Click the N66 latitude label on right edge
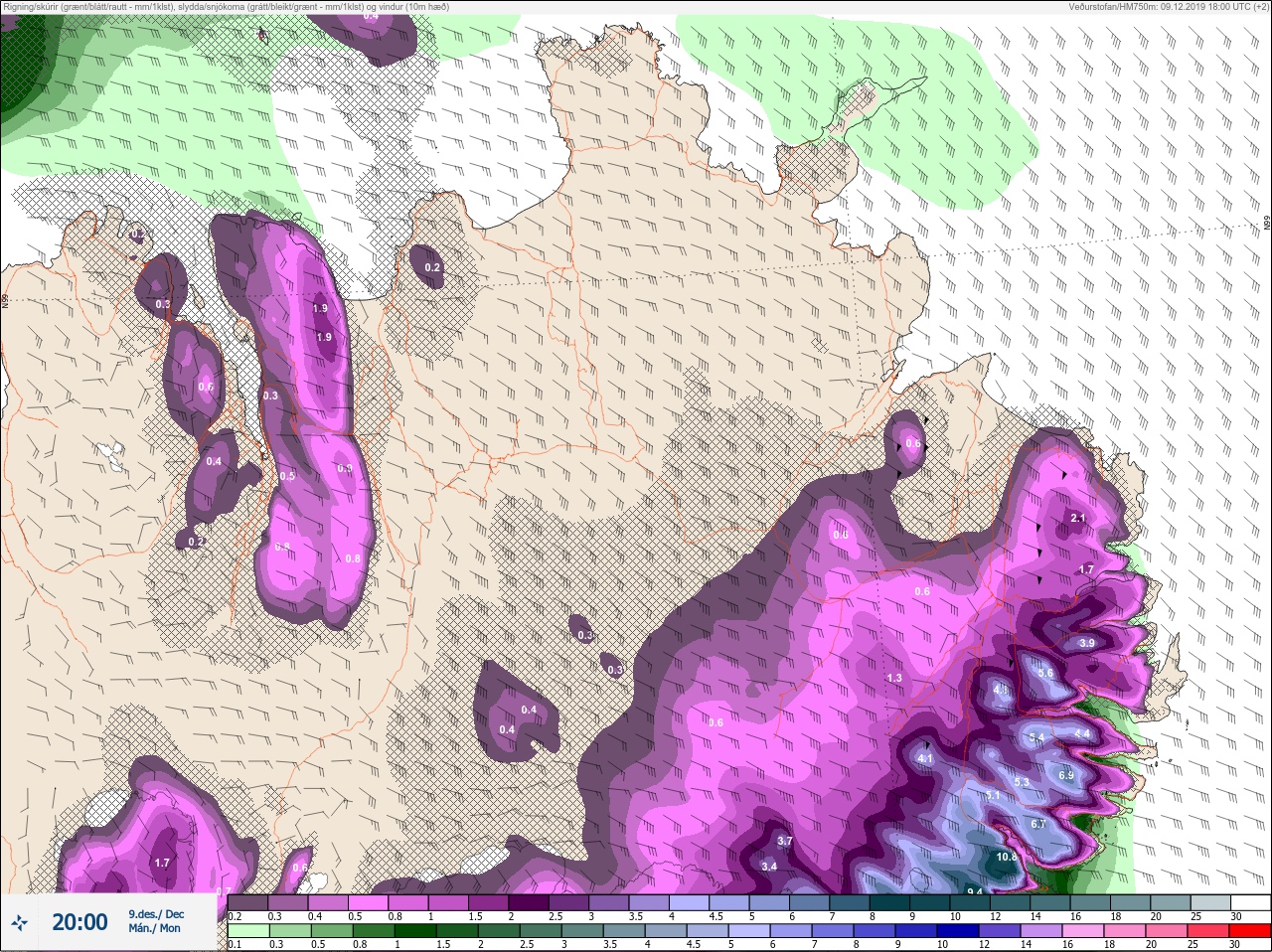The width and height of the screenshot is (1272, 952). pos(1267,225)
